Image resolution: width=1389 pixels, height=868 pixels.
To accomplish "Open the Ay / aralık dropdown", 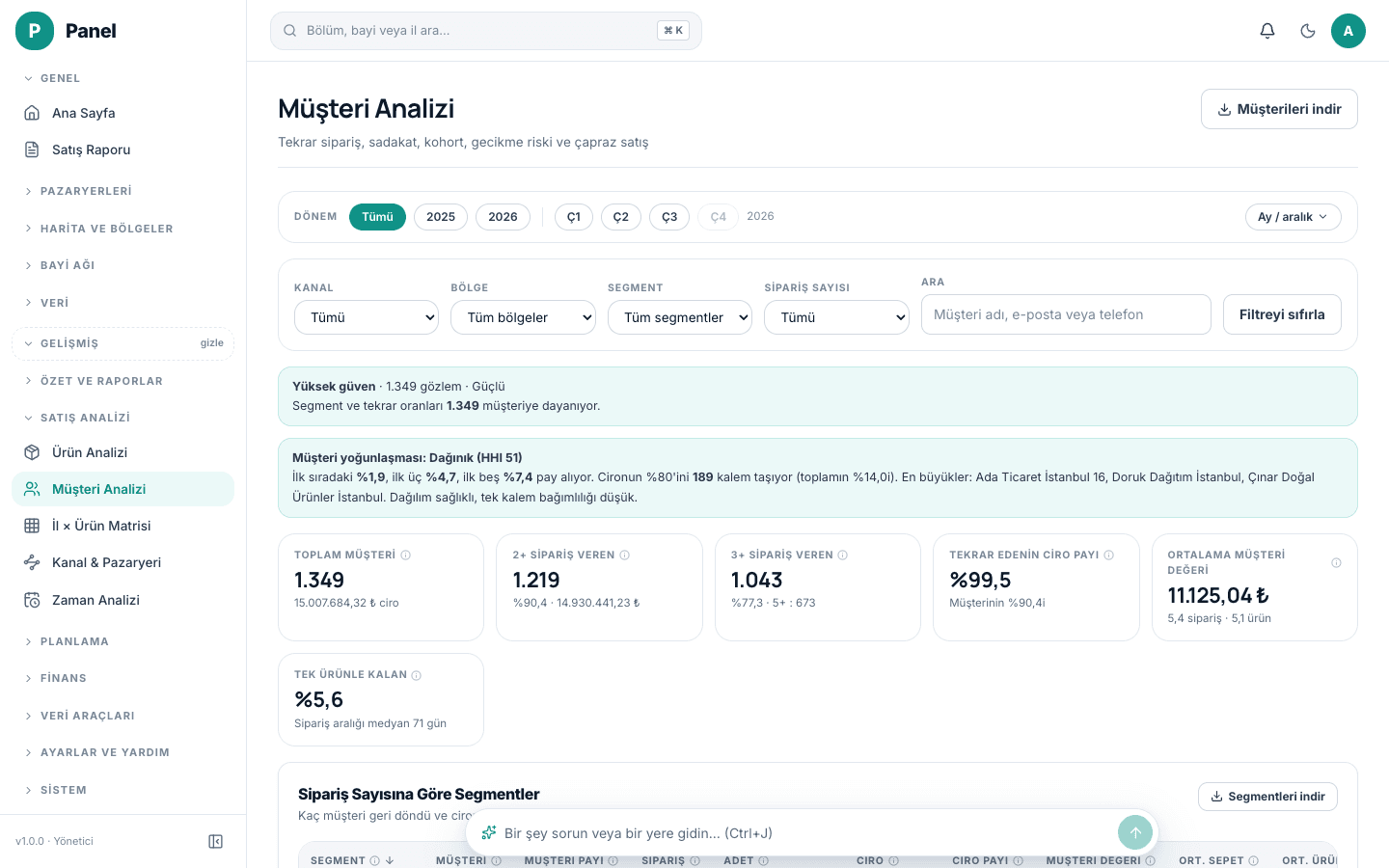I will tap(1293, 217).
